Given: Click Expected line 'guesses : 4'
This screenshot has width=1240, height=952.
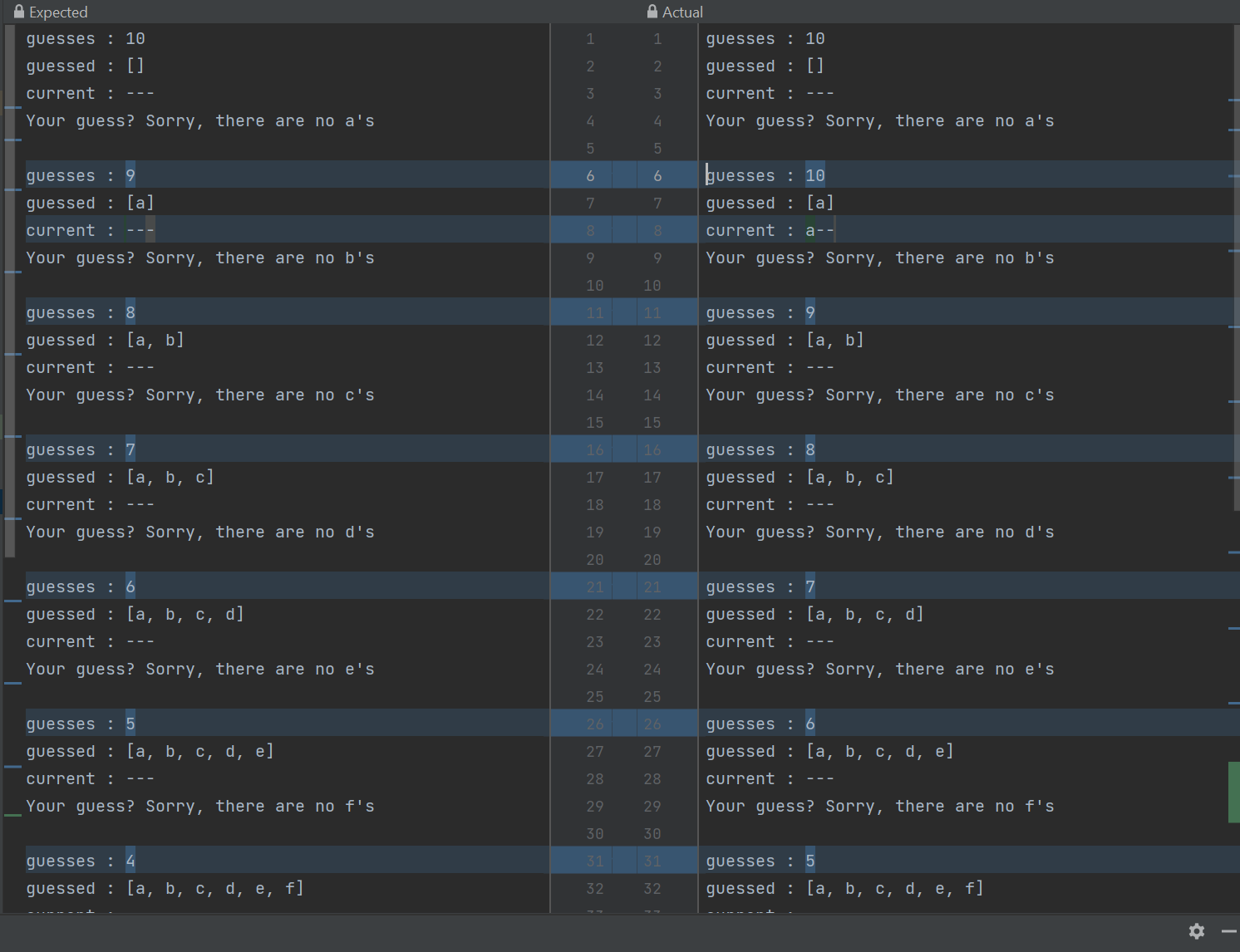Looking at the screenshot, I should pos(81,861).
